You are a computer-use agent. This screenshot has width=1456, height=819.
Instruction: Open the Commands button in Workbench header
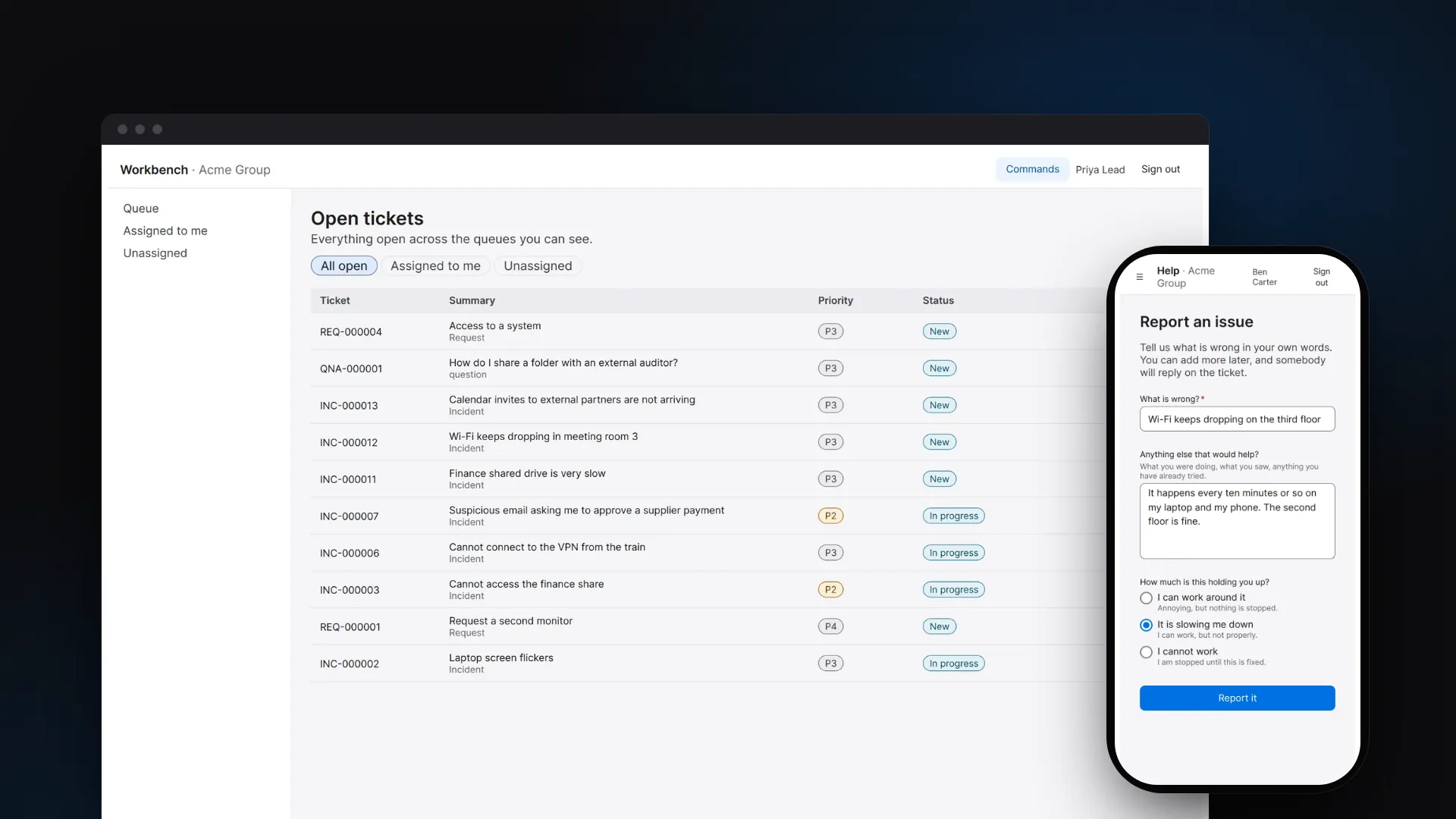coord(1032,169)
